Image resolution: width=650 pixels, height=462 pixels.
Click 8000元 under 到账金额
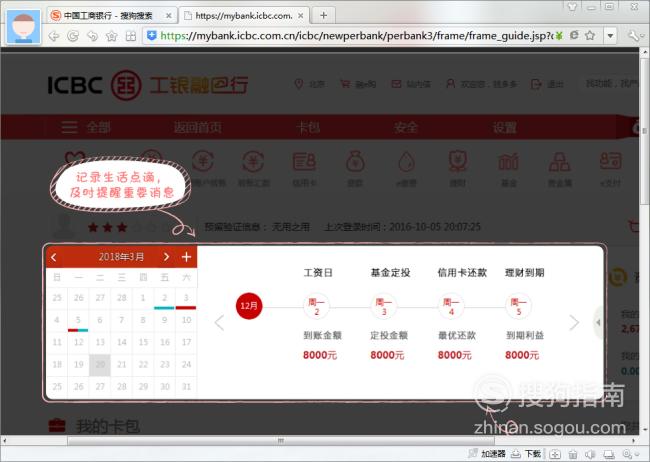coord(320,355)
